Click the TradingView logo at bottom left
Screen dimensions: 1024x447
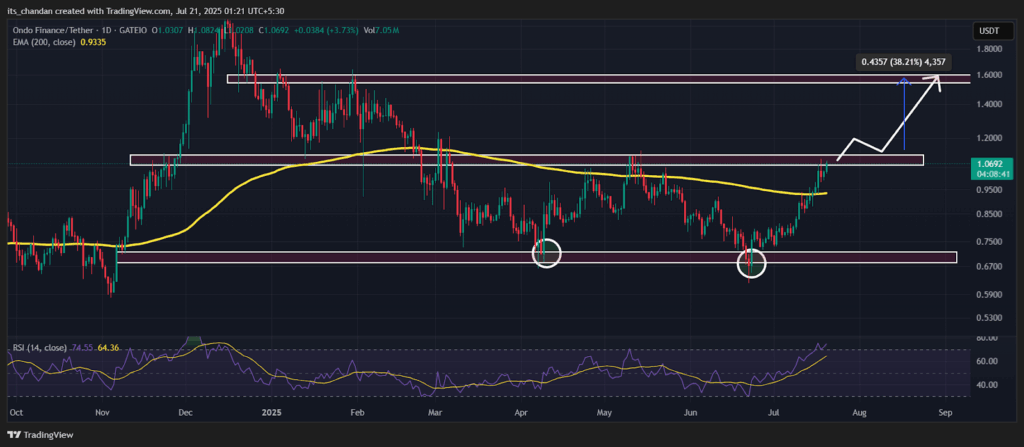(40, 435)
